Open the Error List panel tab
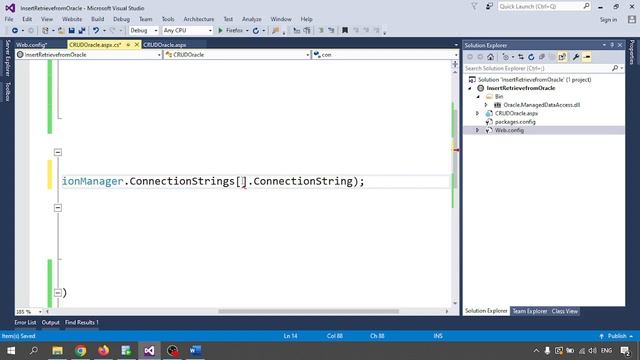 point(25,322)
